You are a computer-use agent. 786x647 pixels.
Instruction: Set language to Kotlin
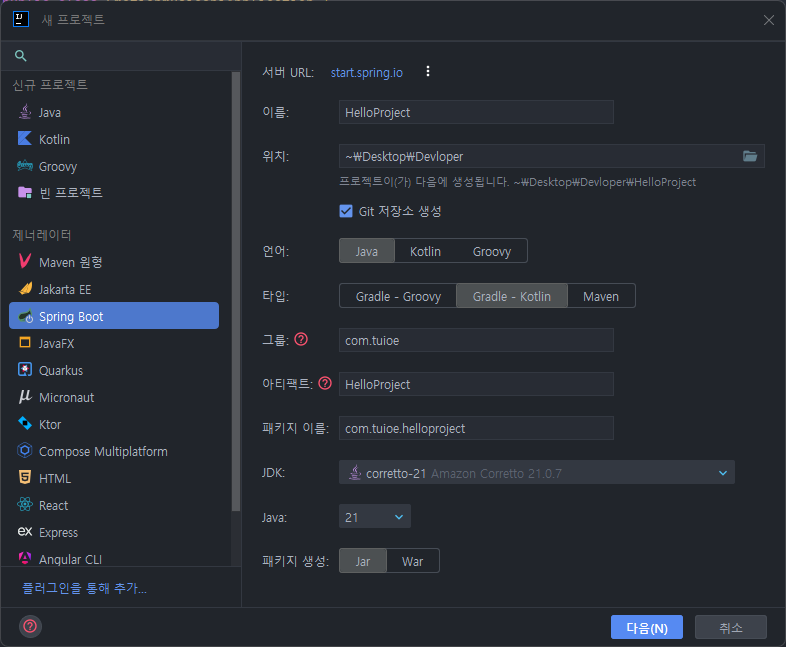tap(425, 251)
